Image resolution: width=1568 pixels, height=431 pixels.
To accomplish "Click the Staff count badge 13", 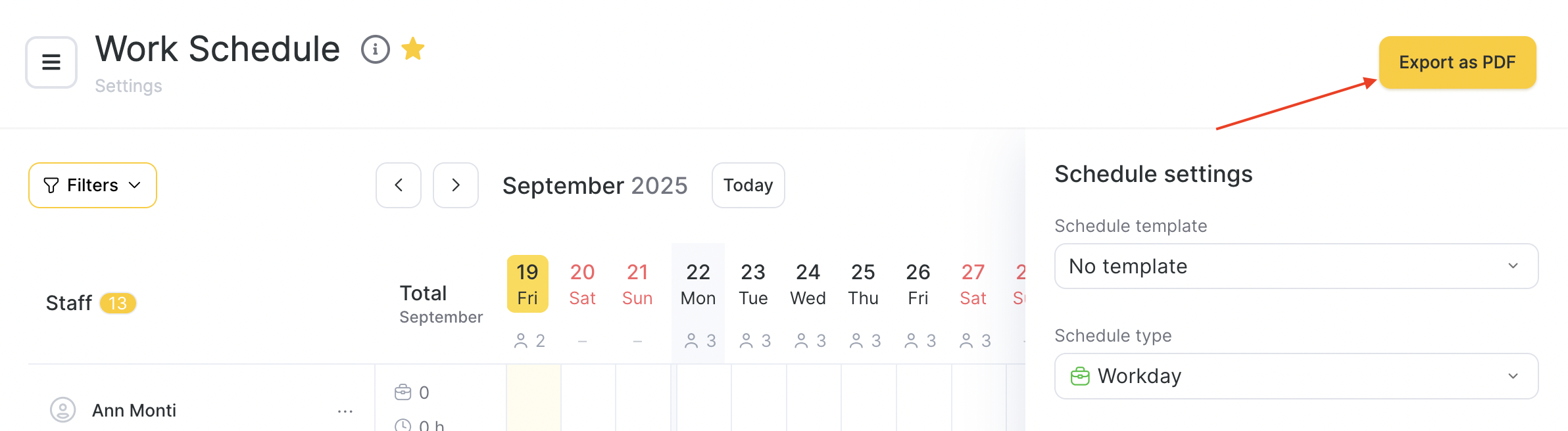I will coord(118,303).
